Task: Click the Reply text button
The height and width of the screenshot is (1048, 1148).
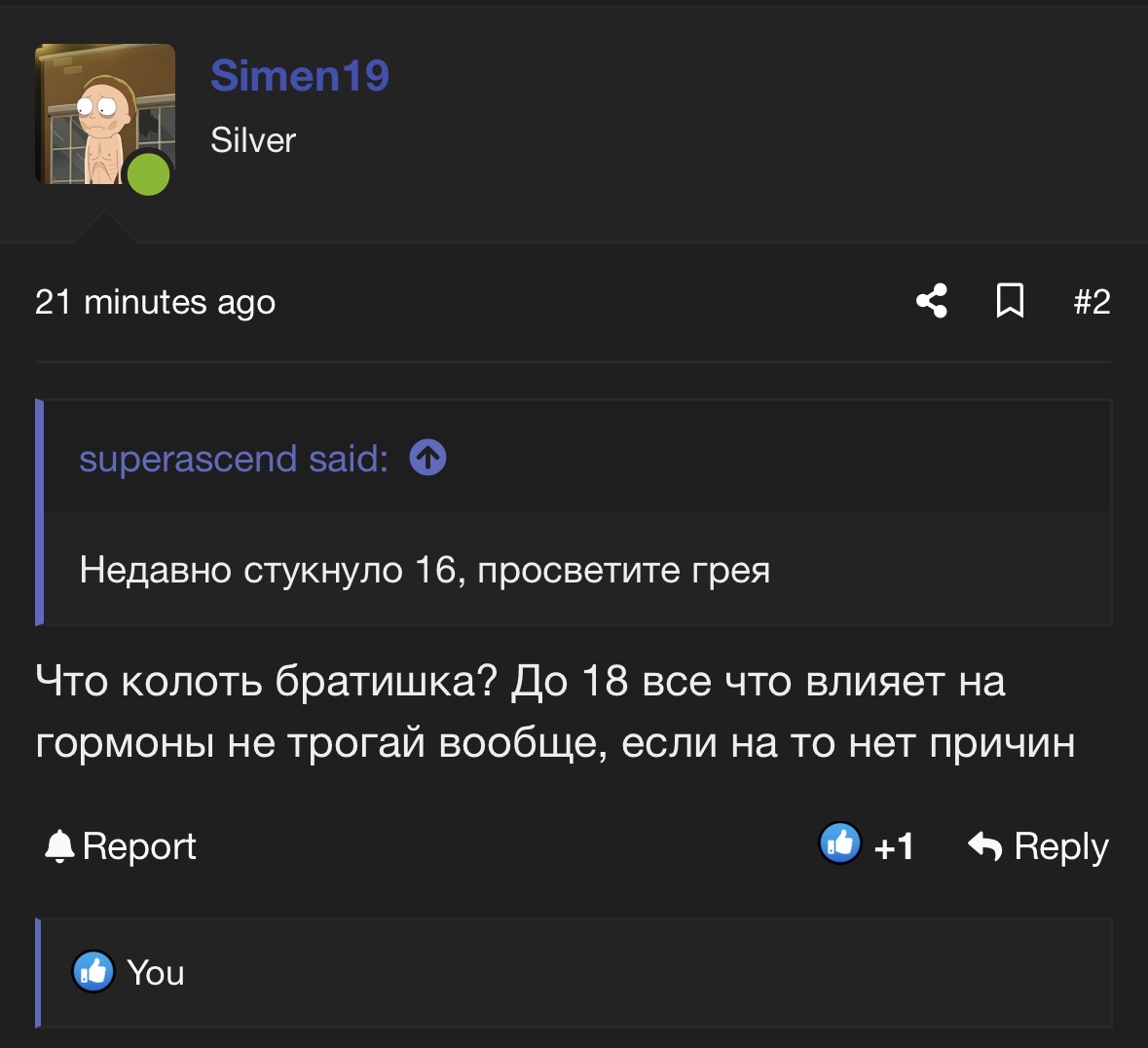Action: 1061,847
